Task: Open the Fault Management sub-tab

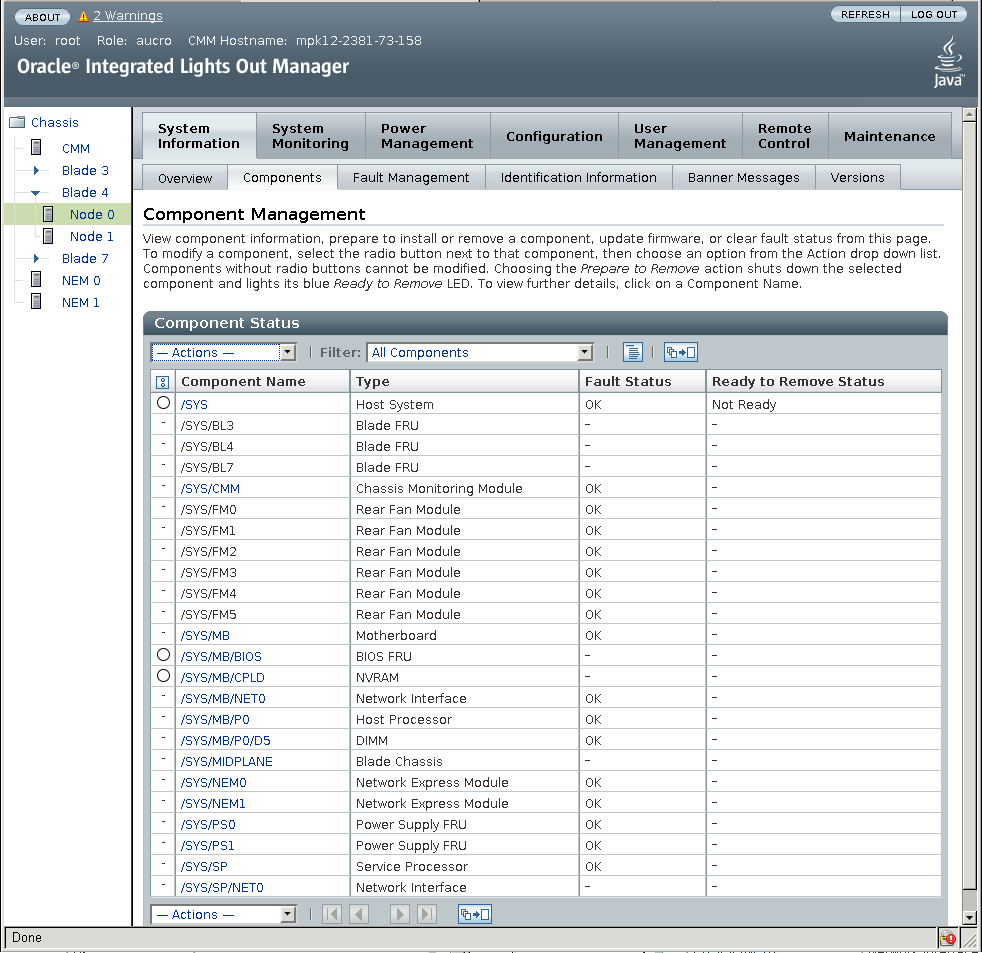Action: point(411,178)
